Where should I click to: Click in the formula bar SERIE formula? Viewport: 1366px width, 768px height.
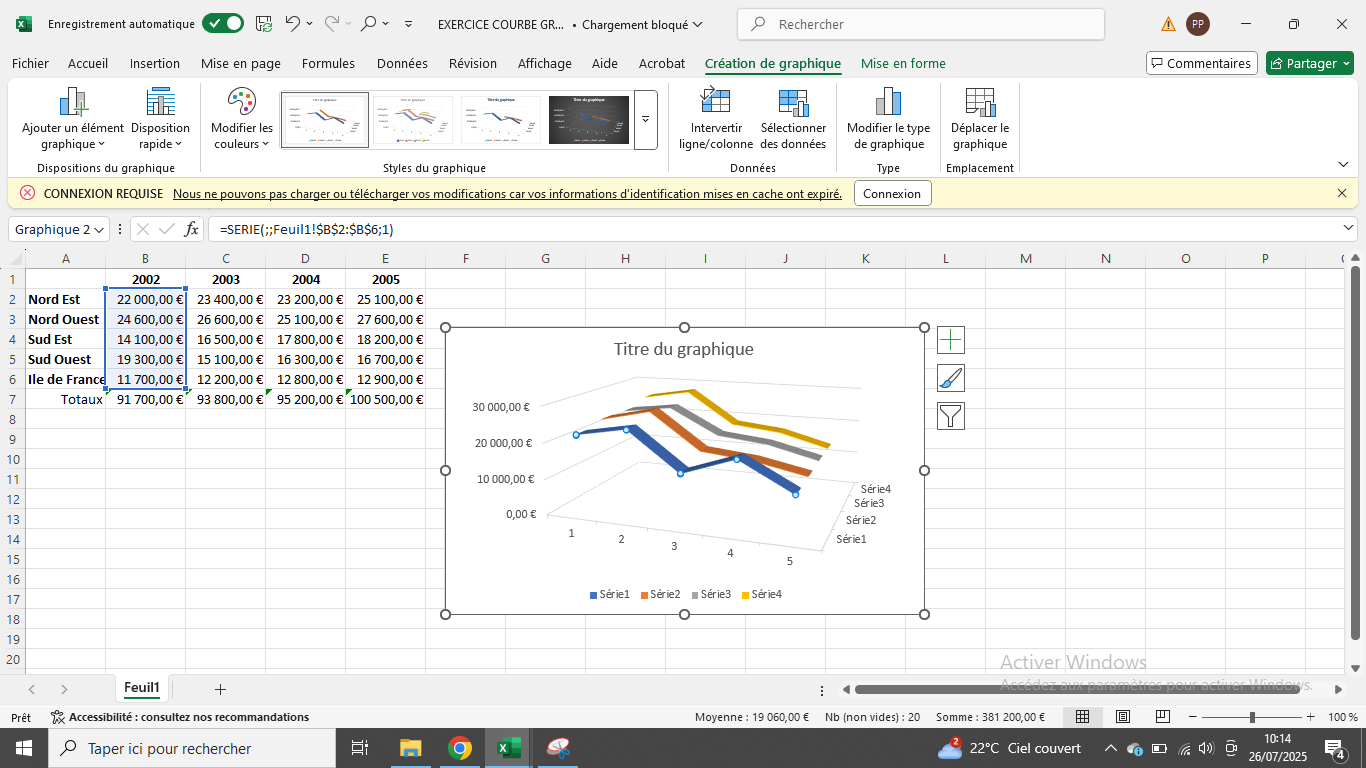click(307, 229)
